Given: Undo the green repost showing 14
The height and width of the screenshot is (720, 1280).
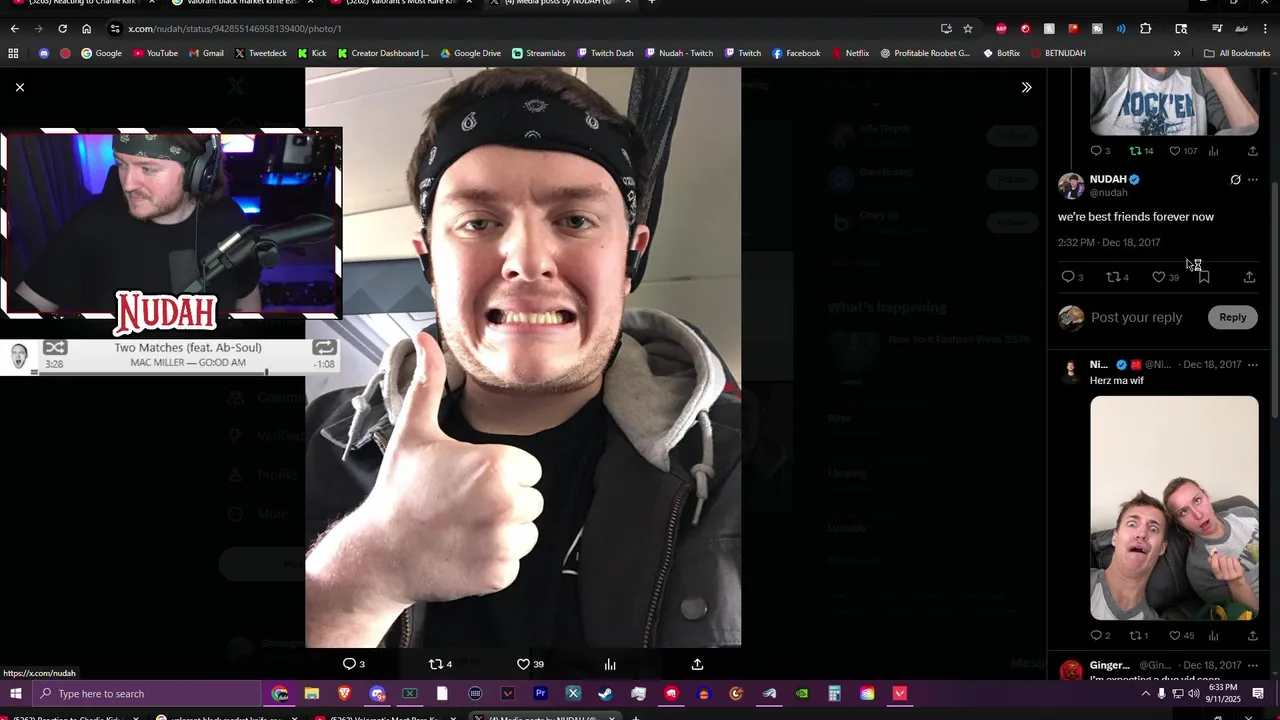Looking at the screenshot, I should [1135, 151].
